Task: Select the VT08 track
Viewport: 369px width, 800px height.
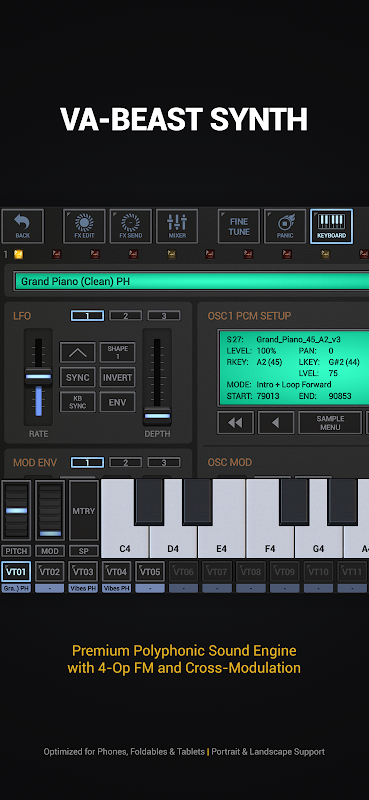Action: (x=251, y=571)
